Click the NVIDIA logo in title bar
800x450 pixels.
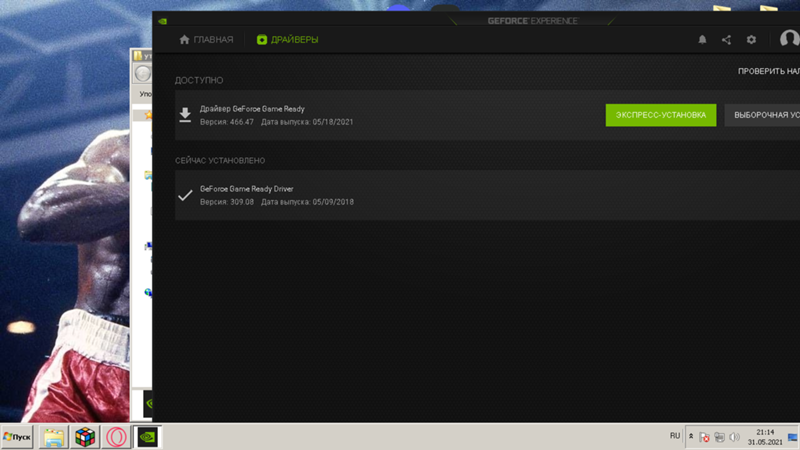(x=163, y=21)
